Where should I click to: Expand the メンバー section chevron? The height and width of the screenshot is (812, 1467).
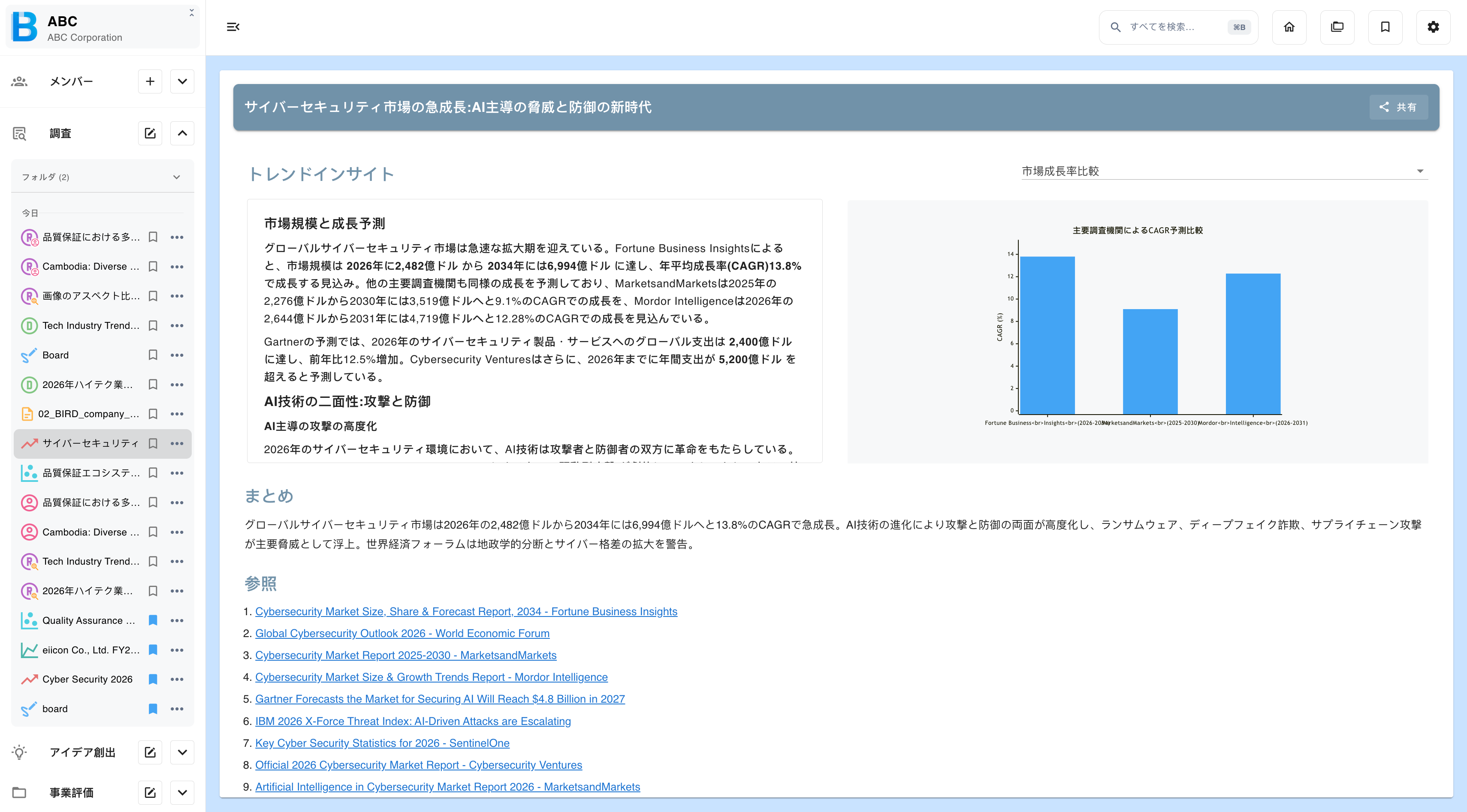182,81
